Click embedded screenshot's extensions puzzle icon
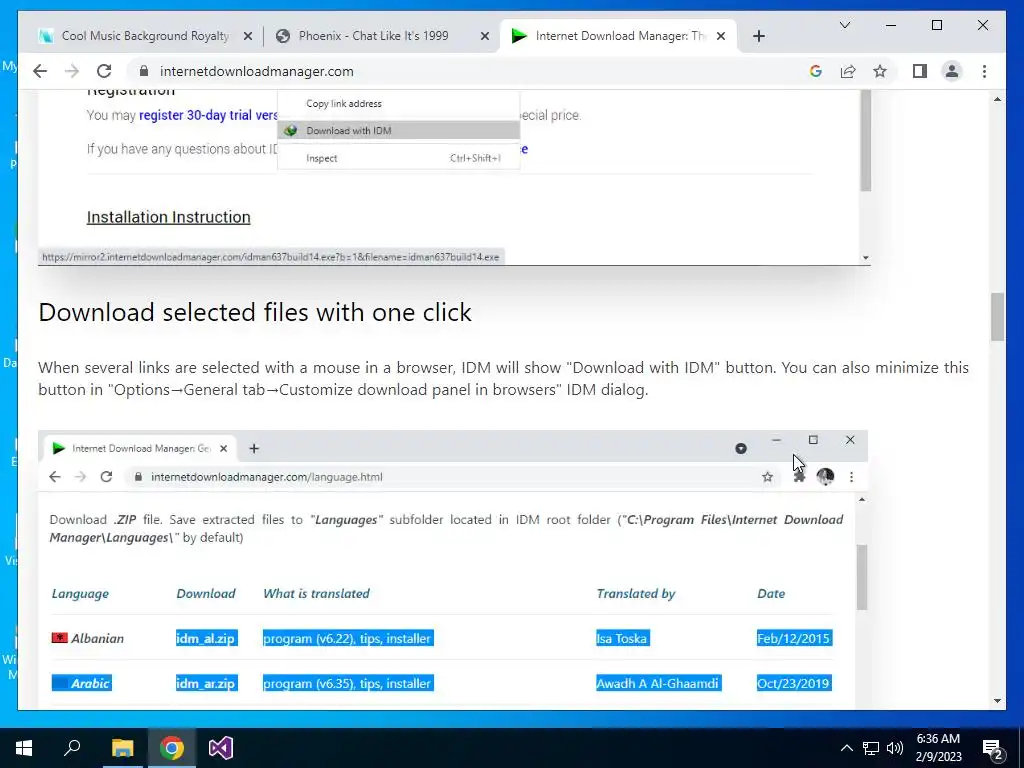This screenshot has height=768, width=1024. point(799,477)
